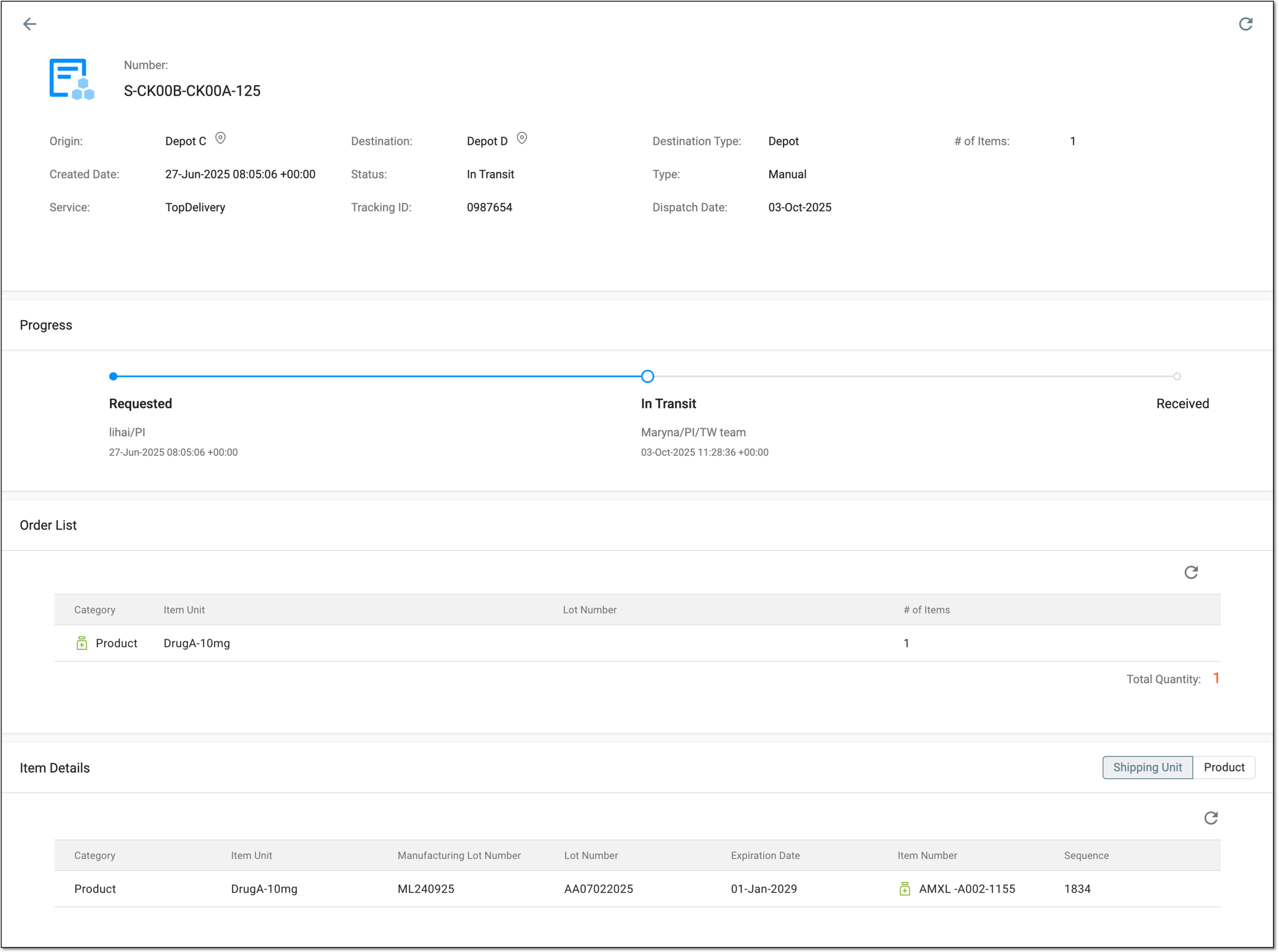Click the Received step label
1278x952 pixels.
(x=1182, y=403)
